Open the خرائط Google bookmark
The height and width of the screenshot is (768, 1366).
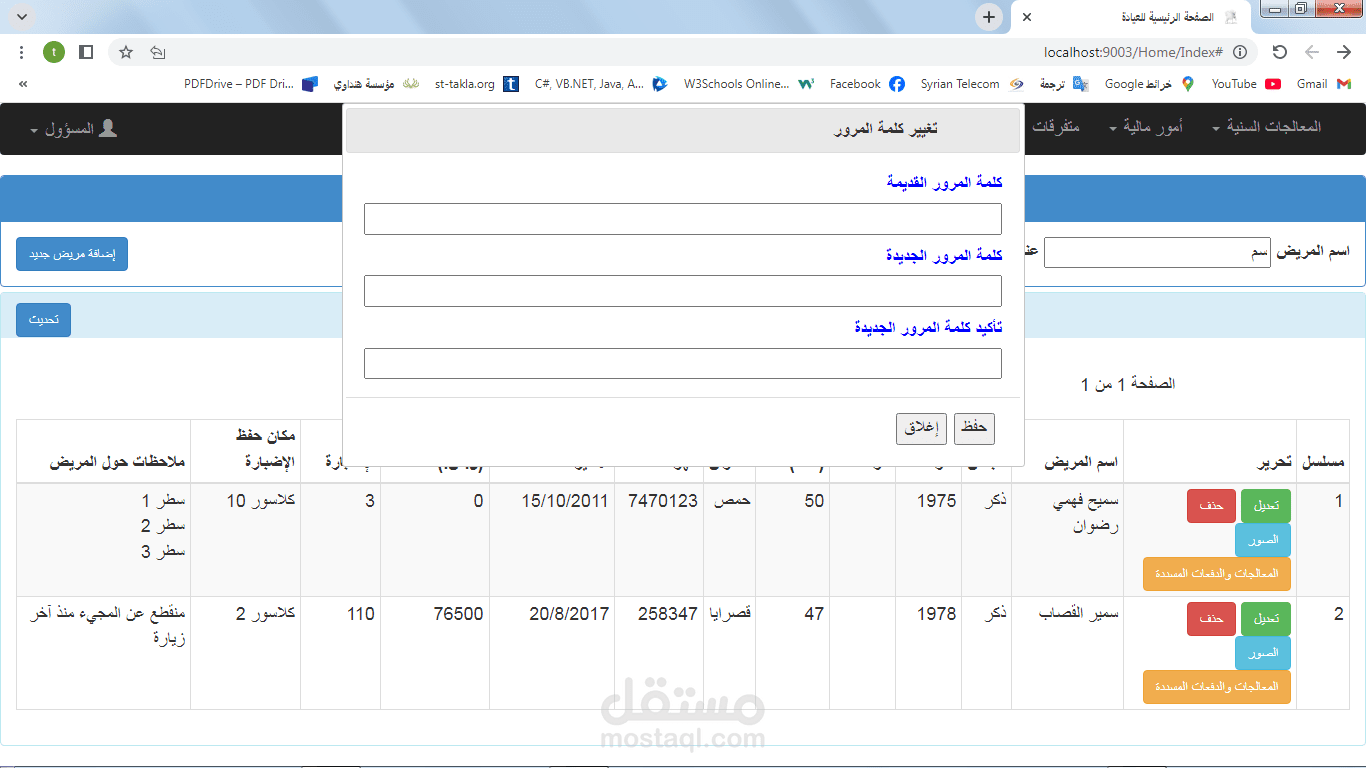pyautogui.click(x=1150, y=84)
